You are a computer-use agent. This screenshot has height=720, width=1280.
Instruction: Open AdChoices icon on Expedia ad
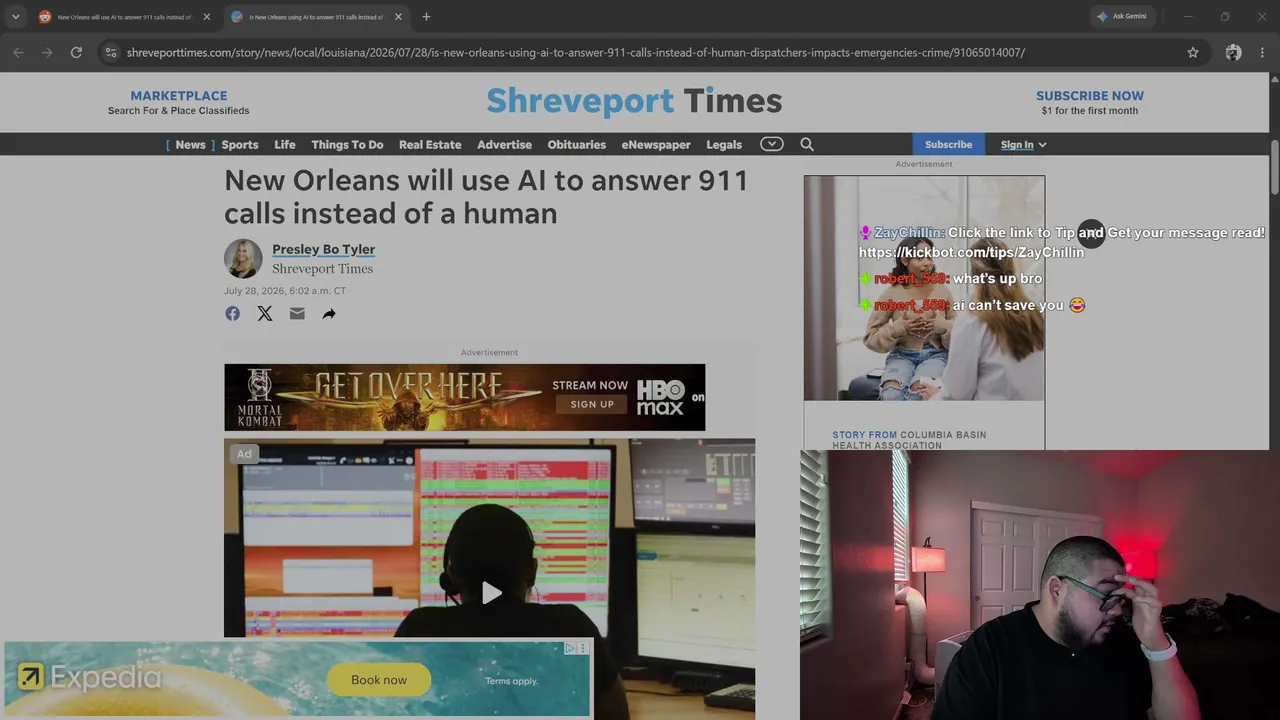pos(570,648)
